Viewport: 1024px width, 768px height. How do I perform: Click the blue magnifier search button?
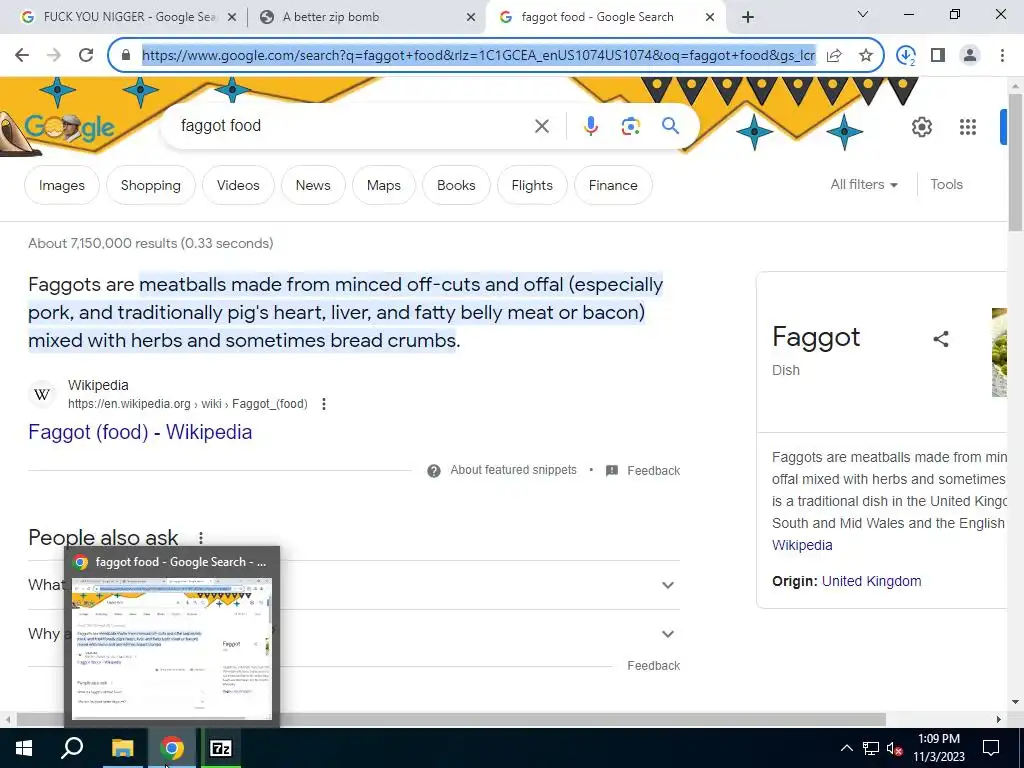tap(670, 125)
